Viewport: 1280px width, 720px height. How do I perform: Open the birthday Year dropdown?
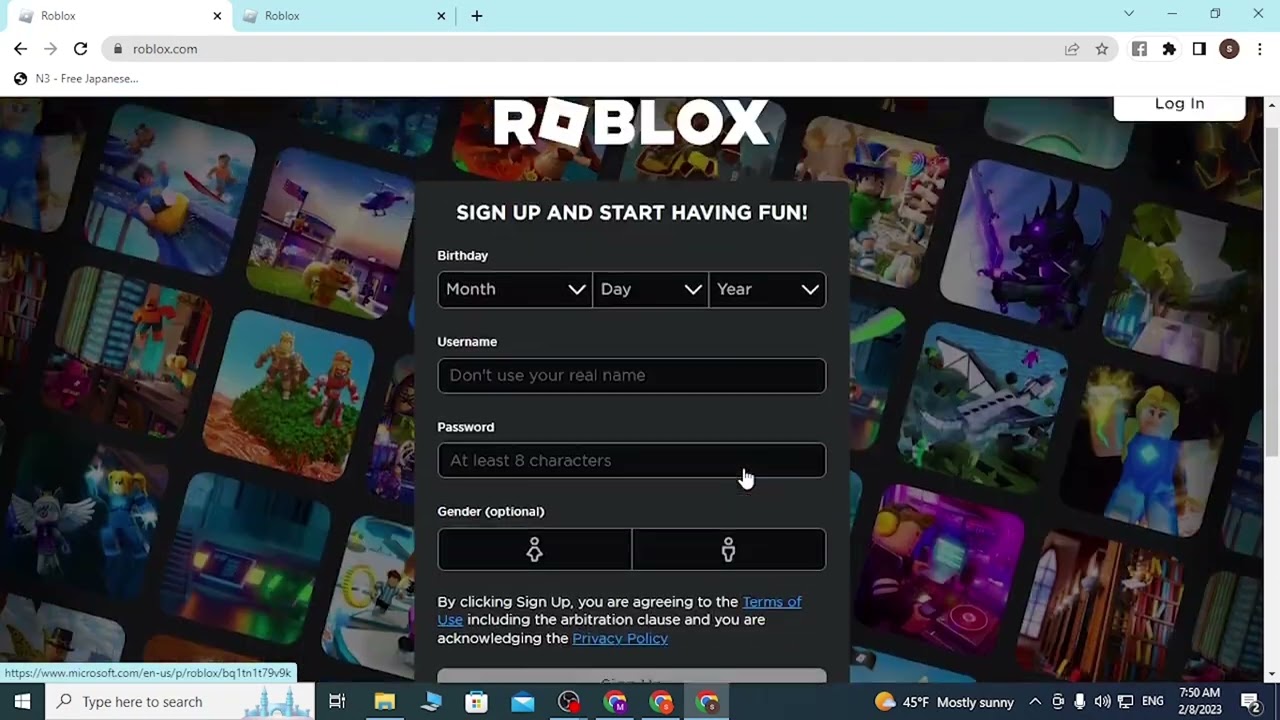[x=767, y=289]
